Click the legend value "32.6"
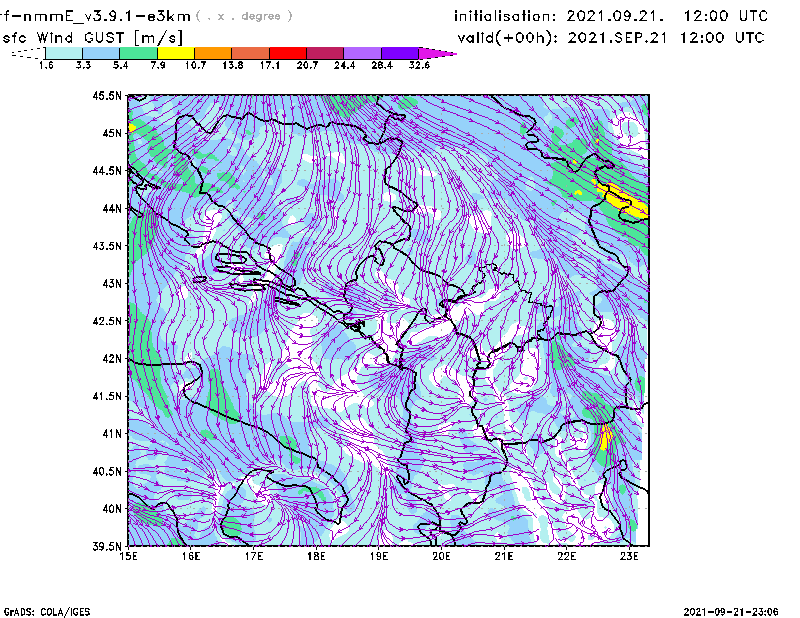The height and width of the screenshot is (618, 800). point(419,65)
